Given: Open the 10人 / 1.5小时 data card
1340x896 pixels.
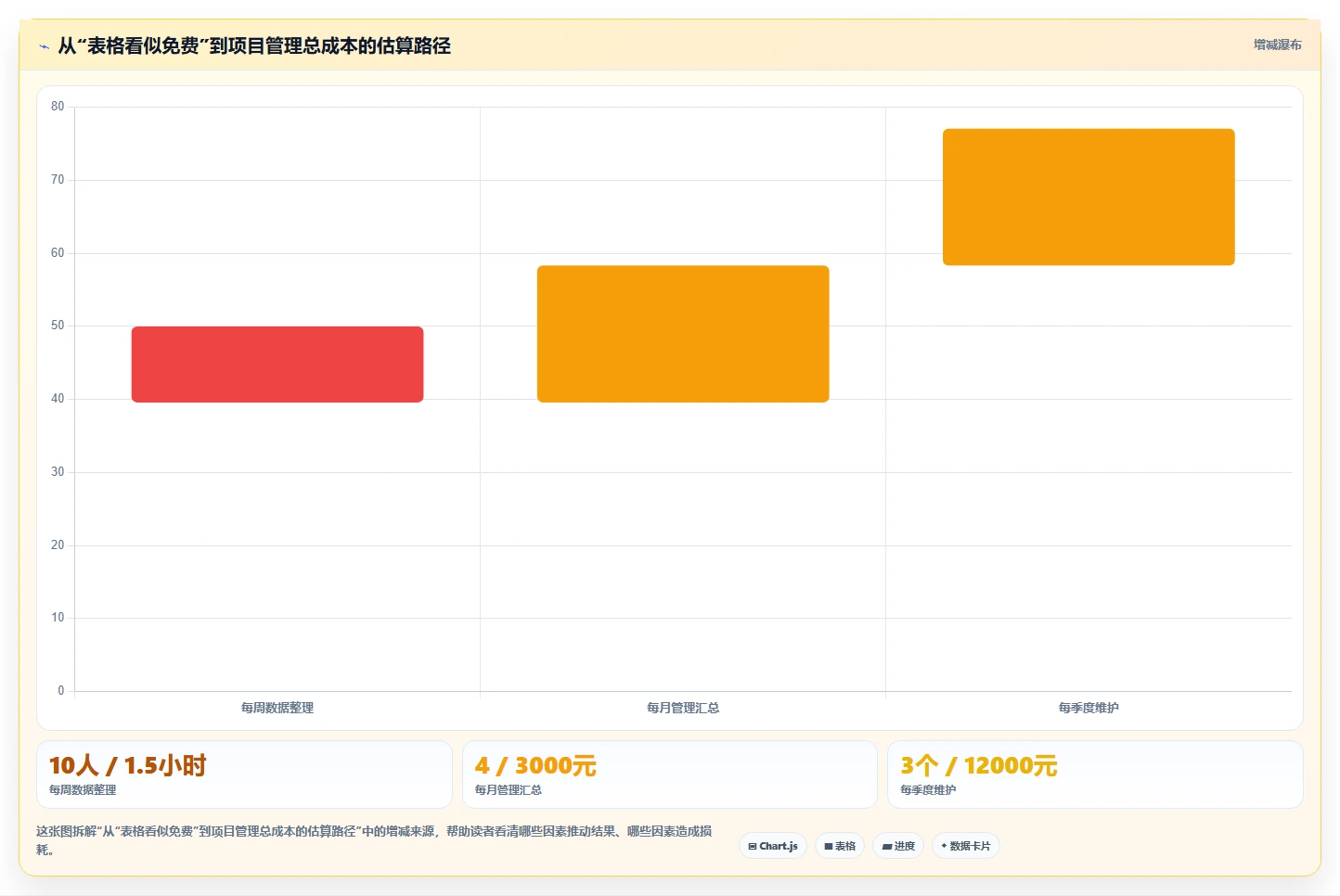Looking at the screenshot, I should tap(244, 774).
